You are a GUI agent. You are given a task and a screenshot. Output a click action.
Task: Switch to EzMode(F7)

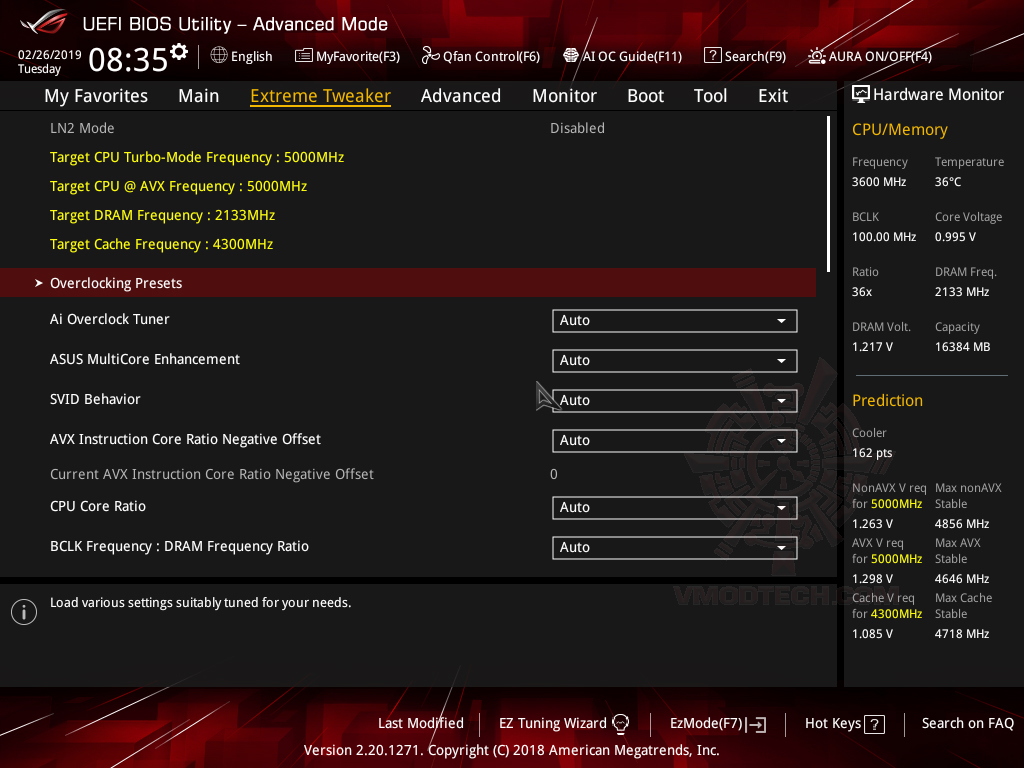[x=718, y=724]
